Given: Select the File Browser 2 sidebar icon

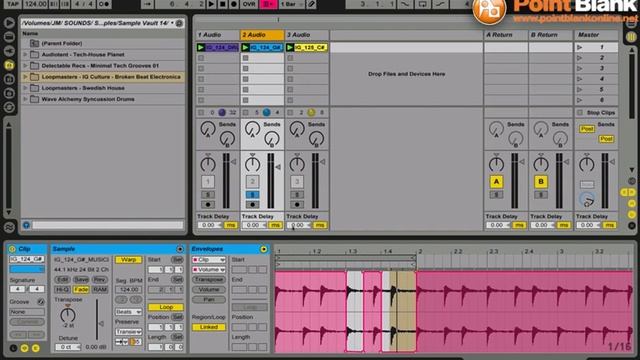Looking at the screenshot, I should 9,79.
